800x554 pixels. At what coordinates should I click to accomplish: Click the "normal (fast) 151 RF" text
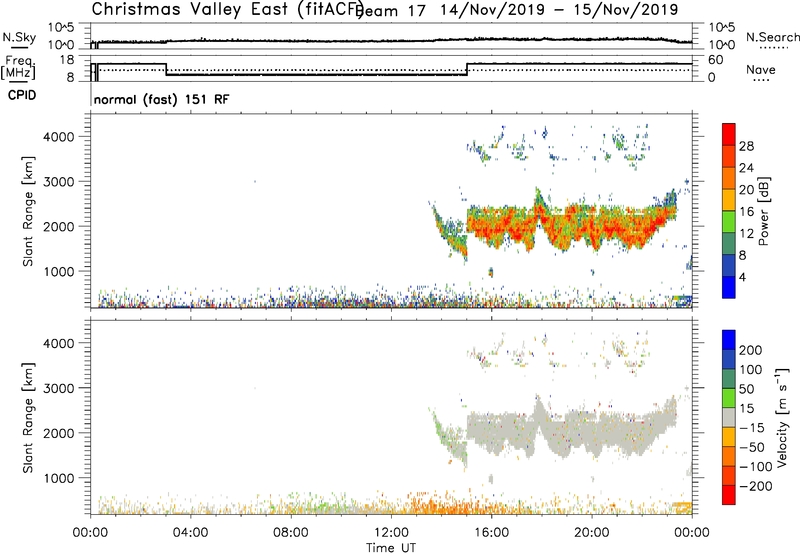pos(162,99)
